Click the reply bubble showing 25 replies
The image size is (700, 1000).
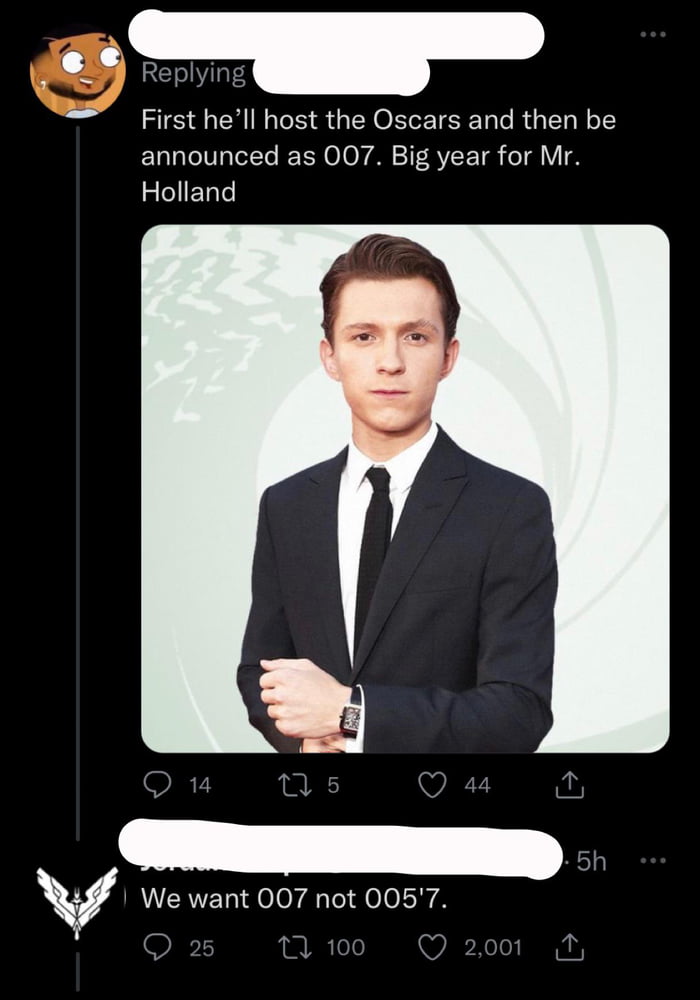[x=158, y=948]
